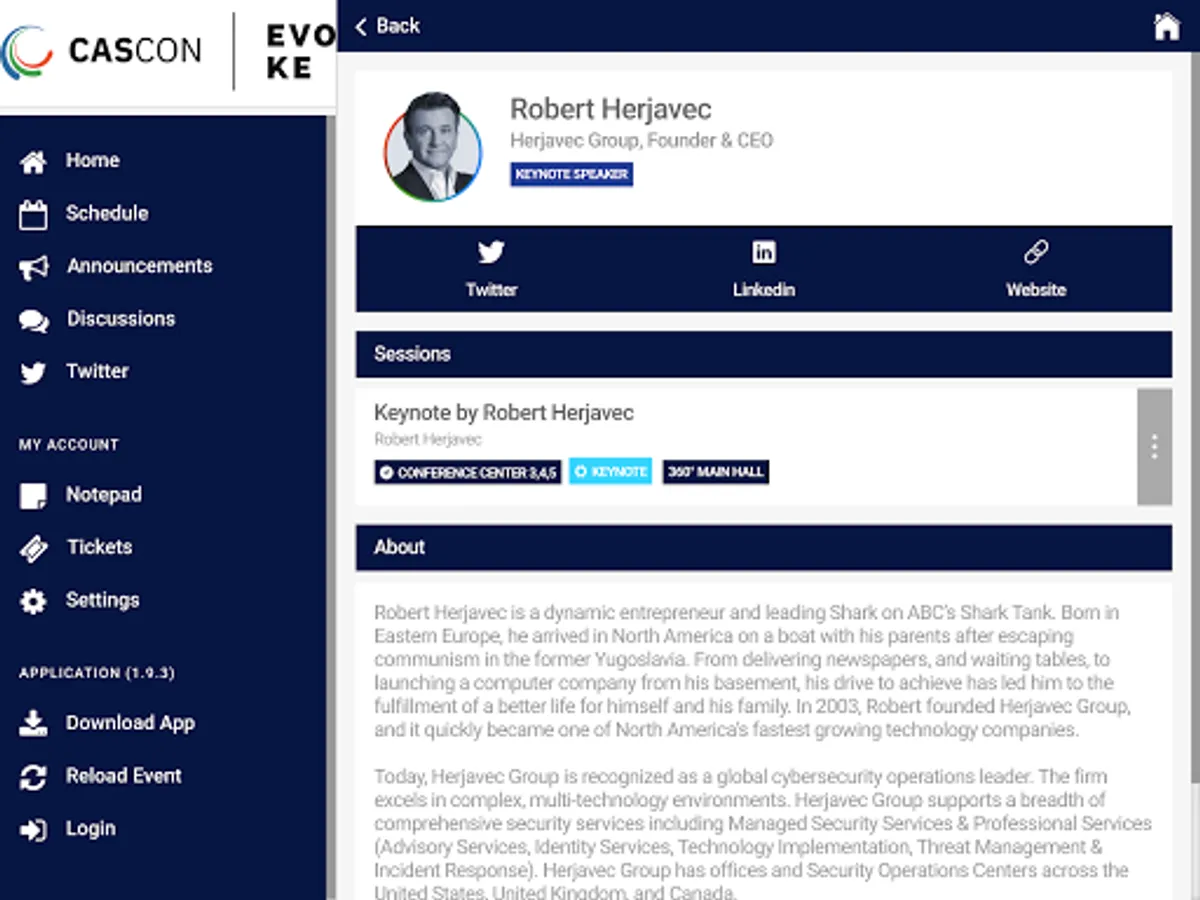Click the Keynote Speaker badge
The height and width of the screenshot is (900, 1200).
coord(571,174)
